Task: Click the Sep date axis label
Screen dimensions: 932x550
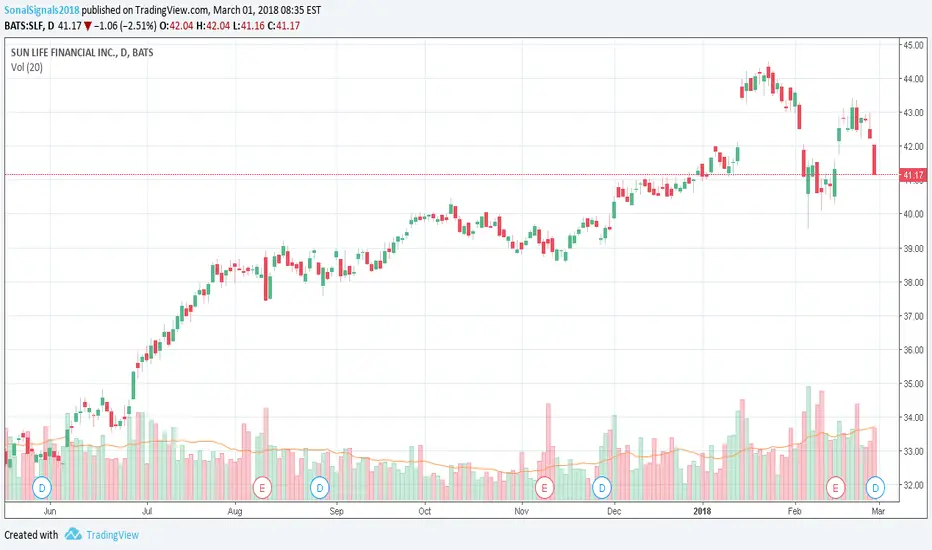Action: [336, 511]
